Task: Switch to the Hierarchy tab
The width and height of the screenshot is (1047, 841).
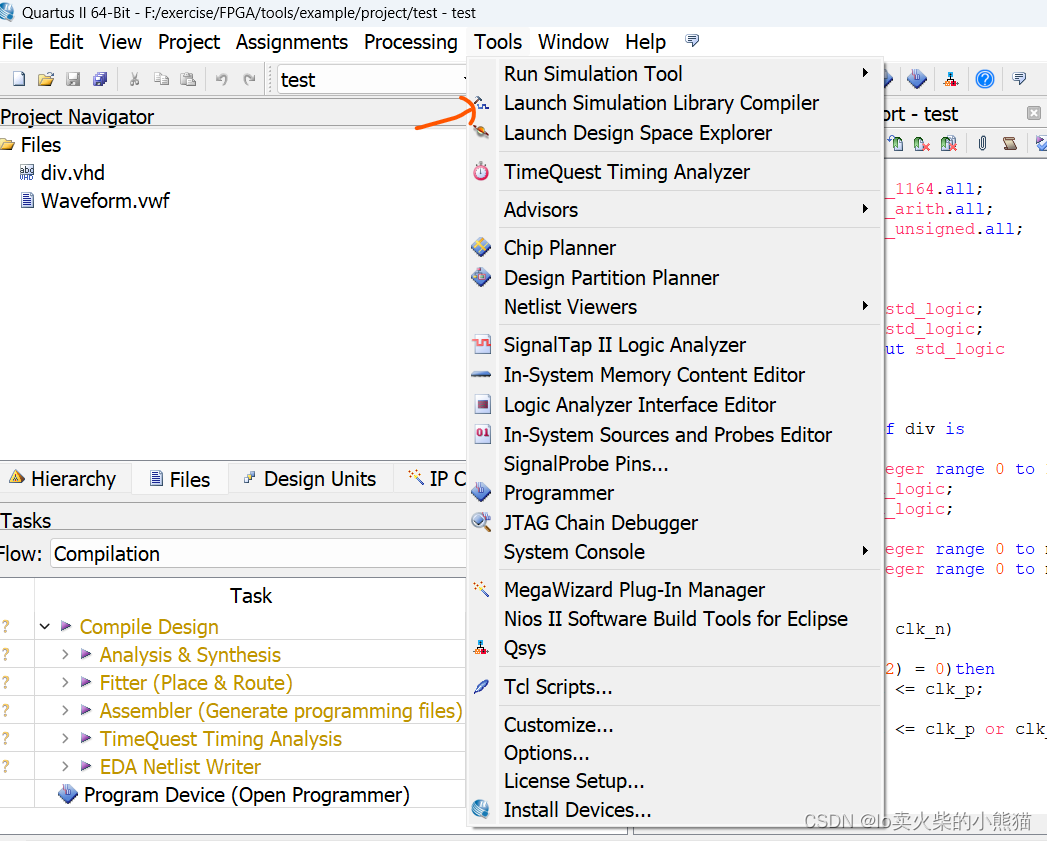Action: pyautogui.click(x=62, y=479)
